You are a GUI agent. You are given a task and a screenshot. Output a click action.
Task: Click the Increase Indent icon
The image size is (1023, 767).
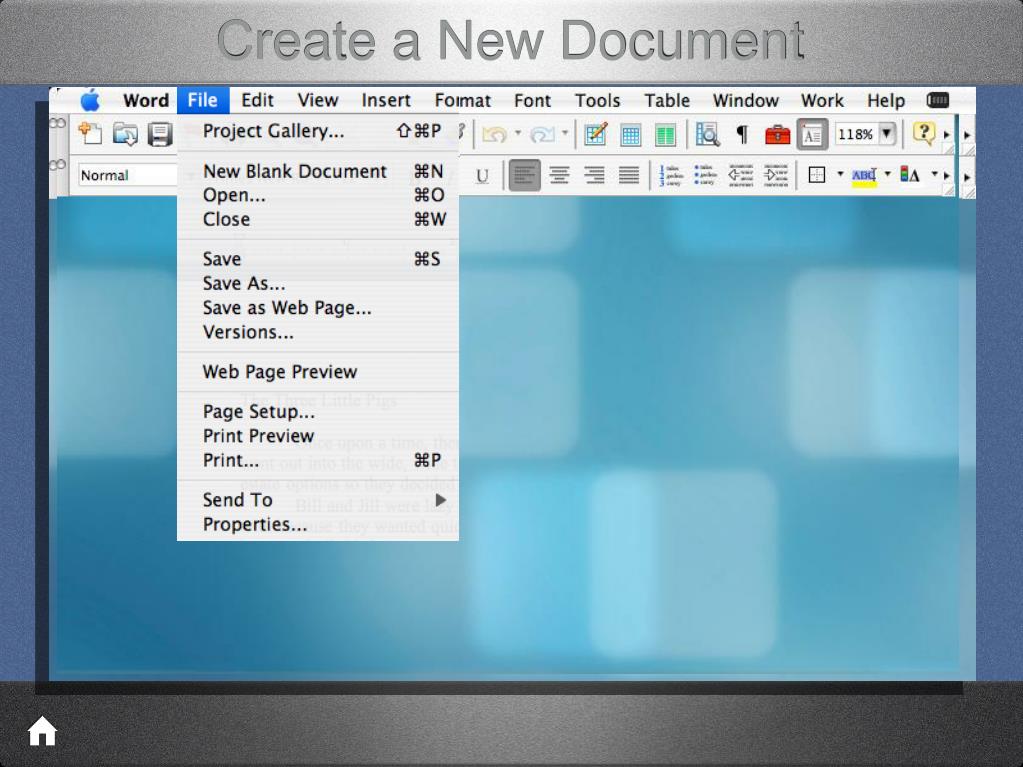pyautogui.click(x=776, y=175)
